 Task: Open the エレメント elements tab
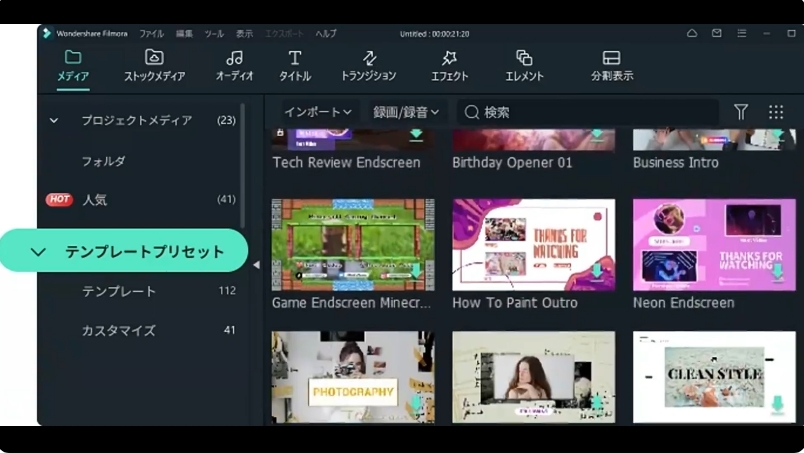(524, 65)
